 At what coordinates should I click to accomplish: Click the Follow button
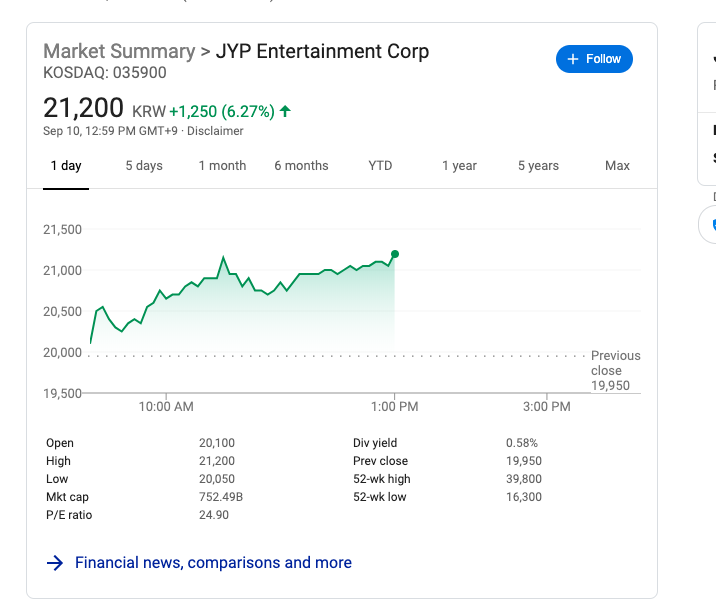[x=594, y=59]
